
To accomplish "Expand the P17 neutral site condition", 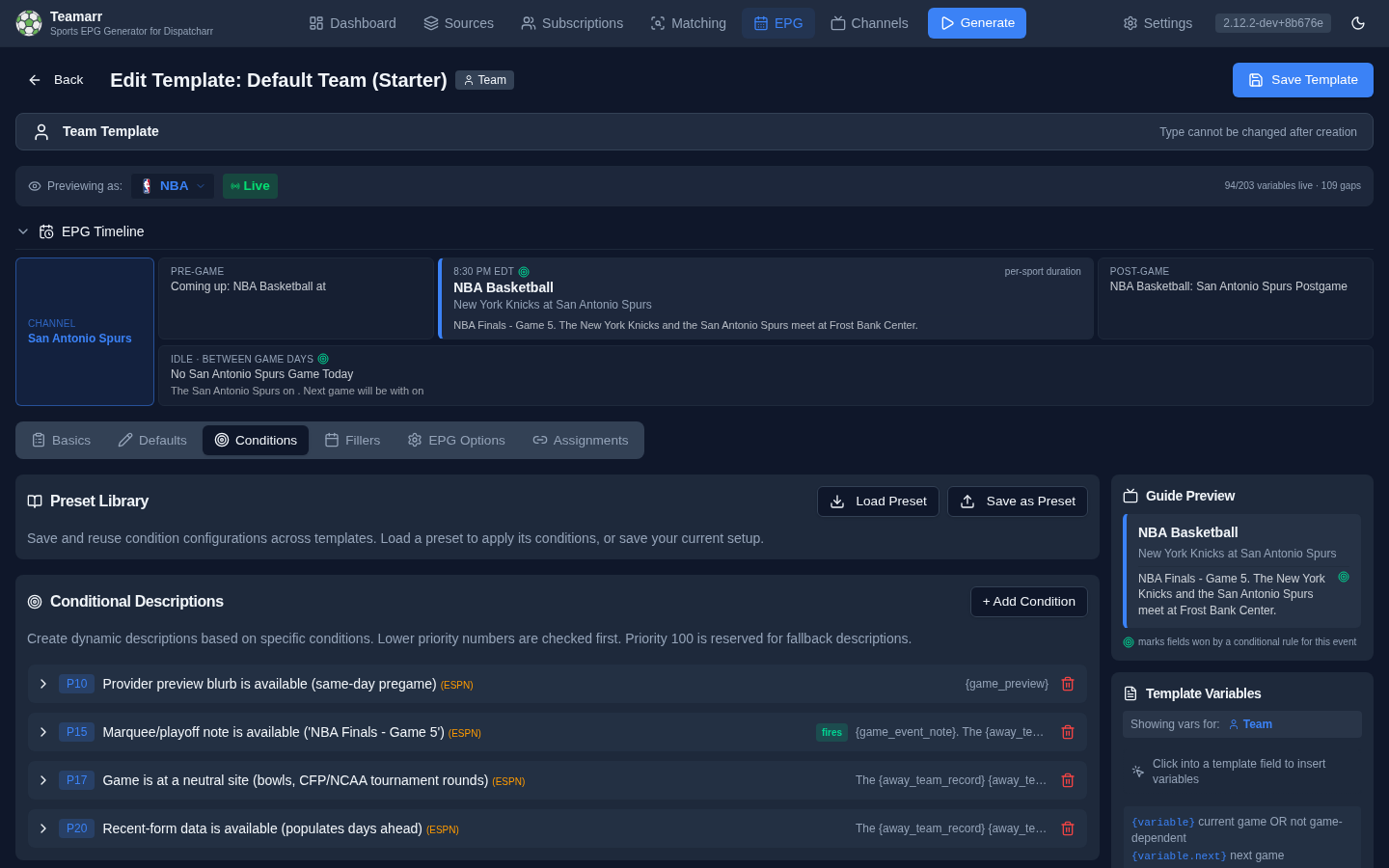I will click(x=43, y=780).
